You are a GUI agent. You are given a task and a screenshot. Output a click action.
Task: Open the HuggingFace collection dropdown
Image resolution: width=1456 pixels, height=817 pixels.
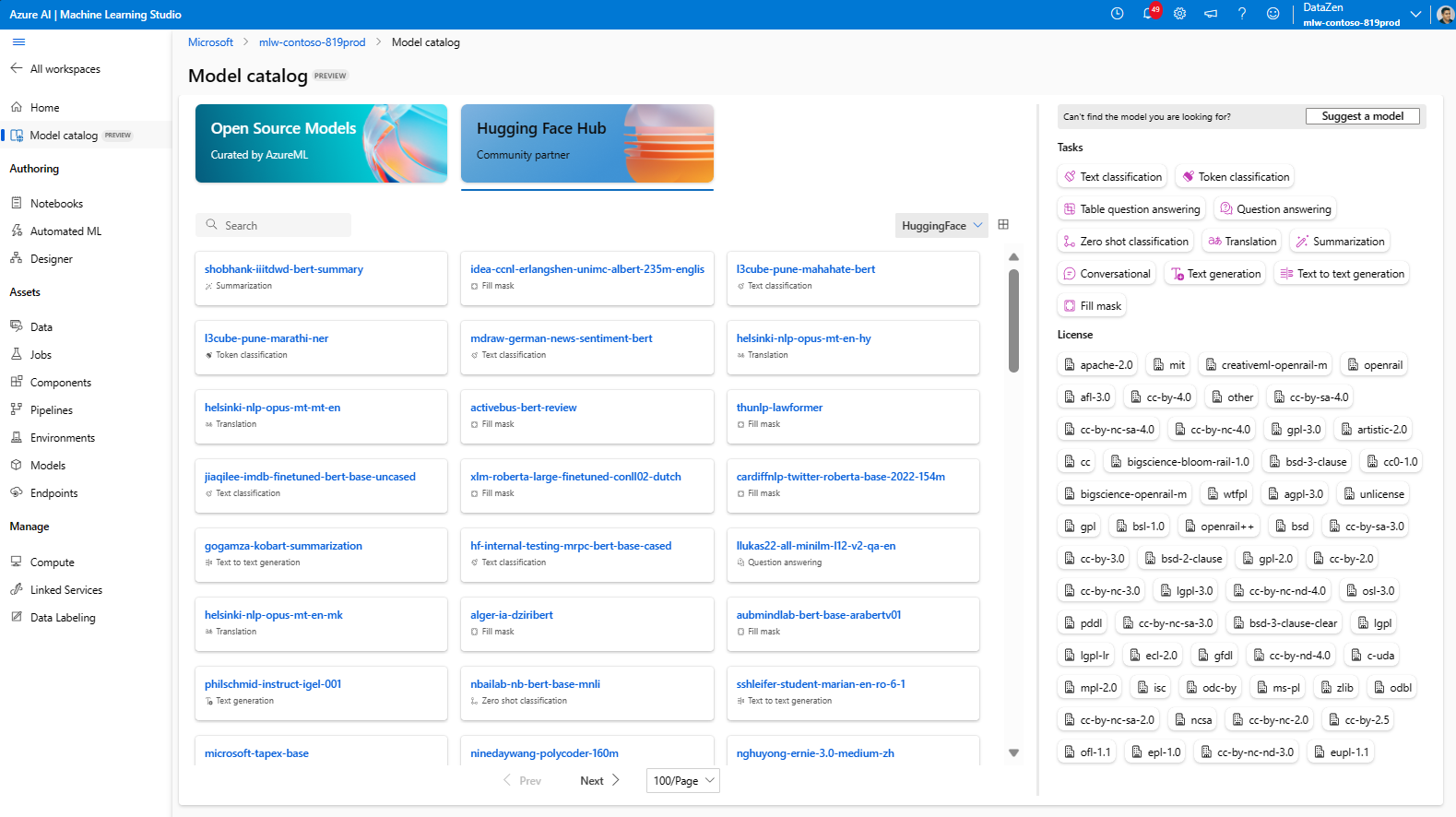[x=941, y=226]
